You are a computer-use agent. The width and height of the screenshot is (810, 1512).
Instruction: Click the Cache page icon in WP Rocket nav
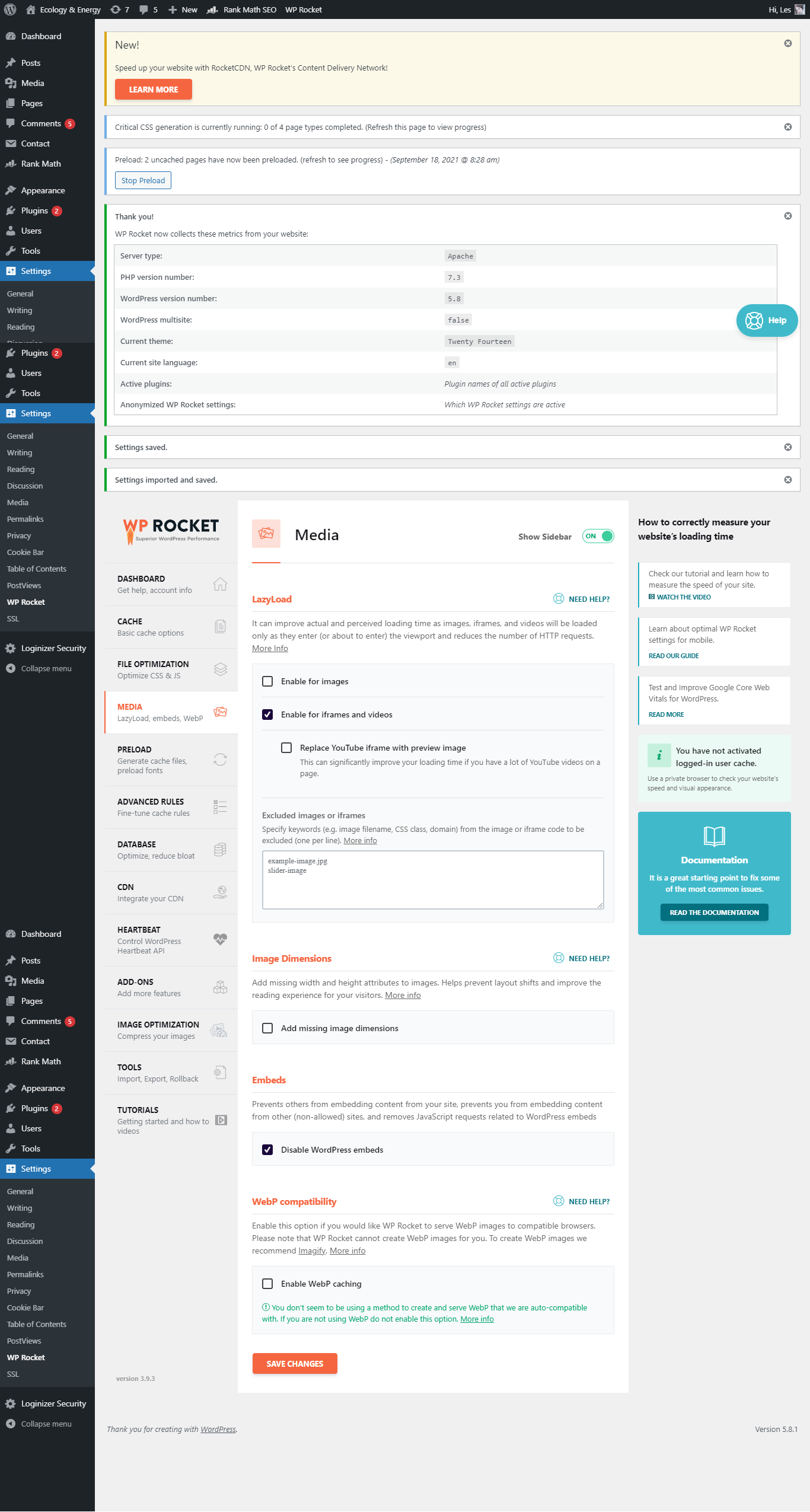pos(220,627)
